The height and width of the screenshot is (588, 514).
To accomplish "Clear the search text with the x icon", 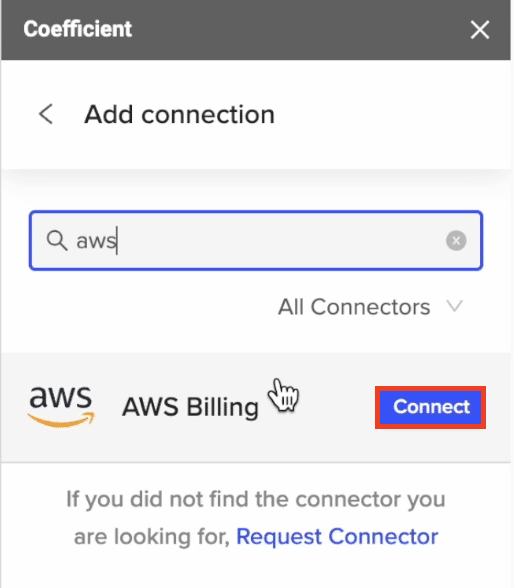I will pyautogui.click(x=456, y=240).
